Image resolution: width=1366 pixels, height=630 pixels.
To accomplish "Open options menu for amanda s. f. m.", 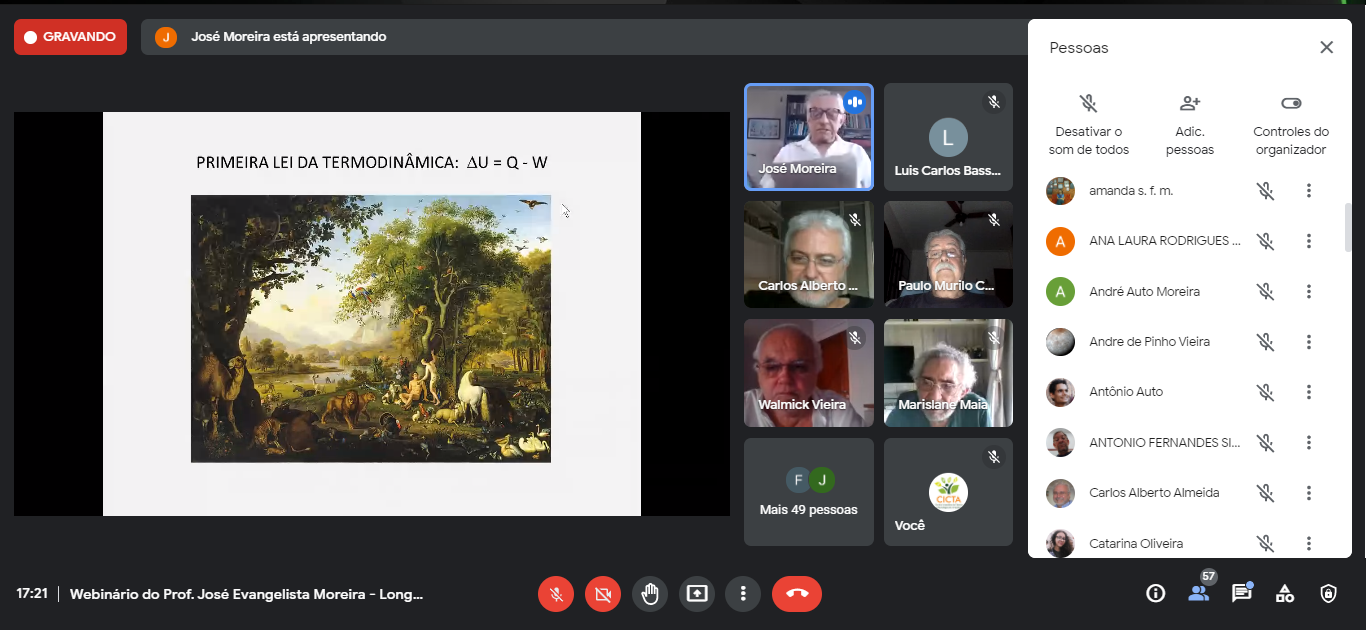I will (1309, 191).
